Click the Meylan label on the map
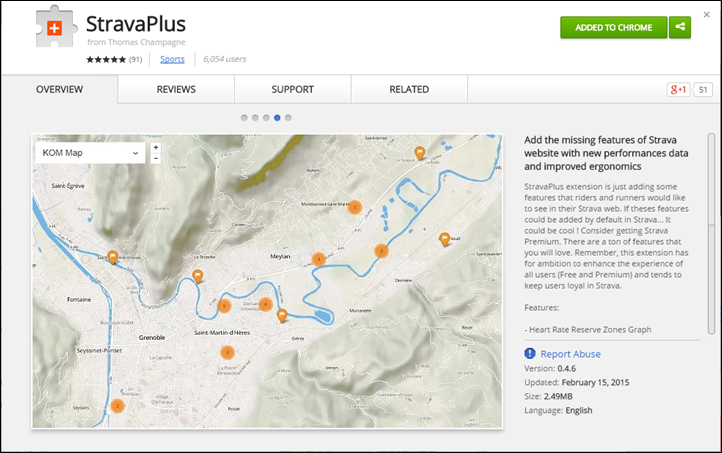Screen dimensions: 722x453 point(280,256)
